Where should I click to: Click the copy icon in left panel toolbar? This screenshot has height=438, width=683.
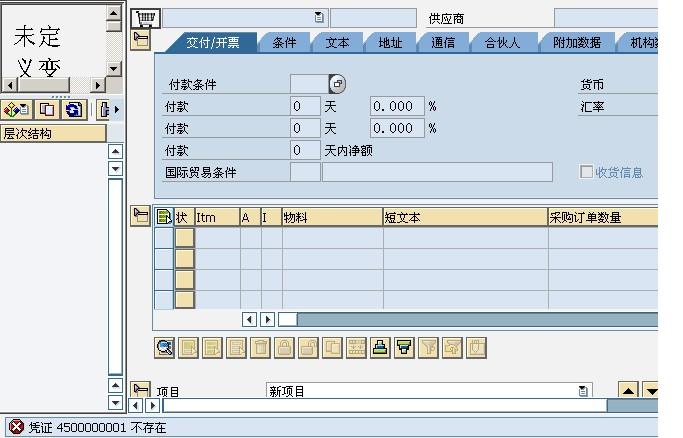(47, 109)
